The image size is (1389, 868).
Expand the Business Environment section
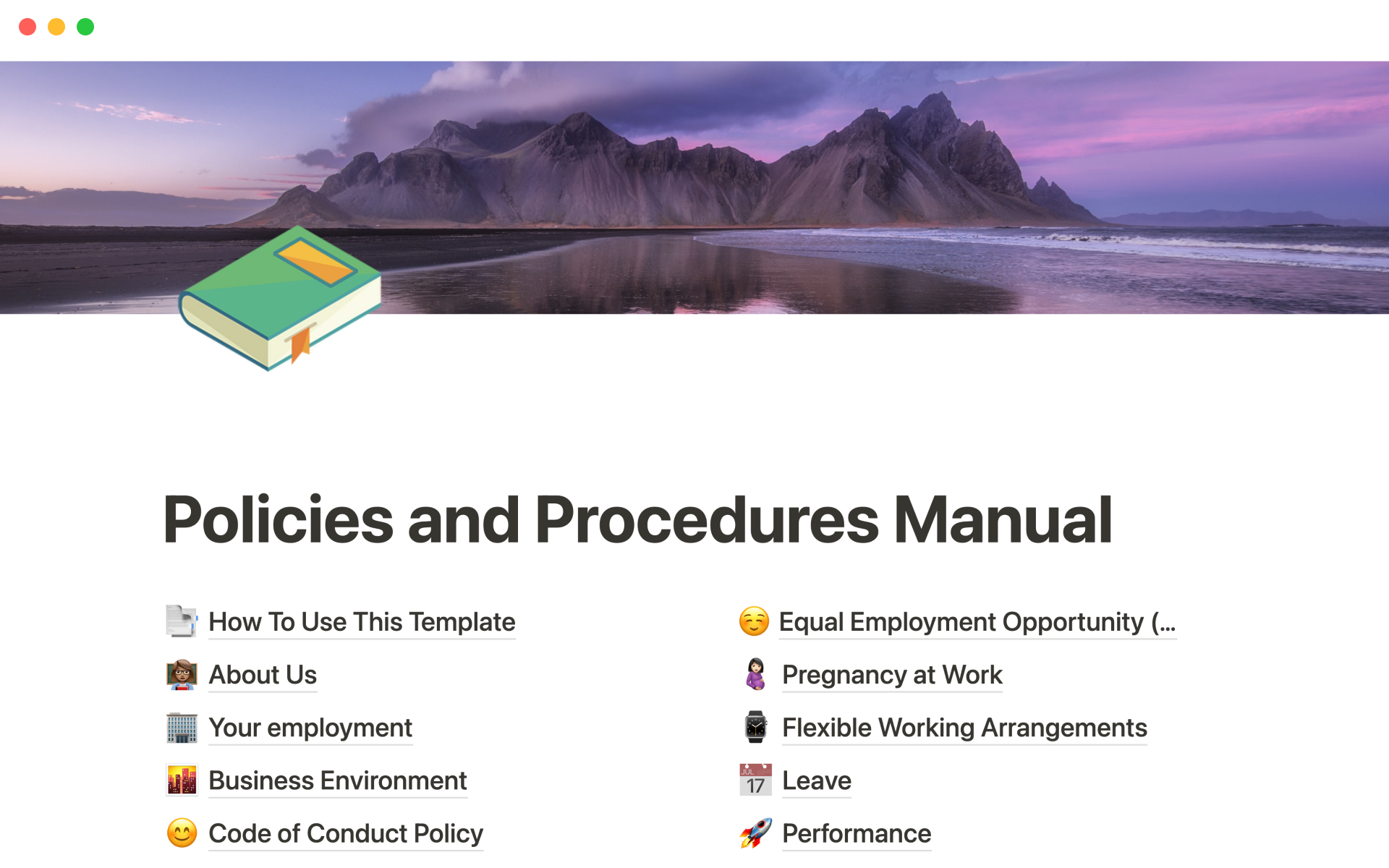337,780
